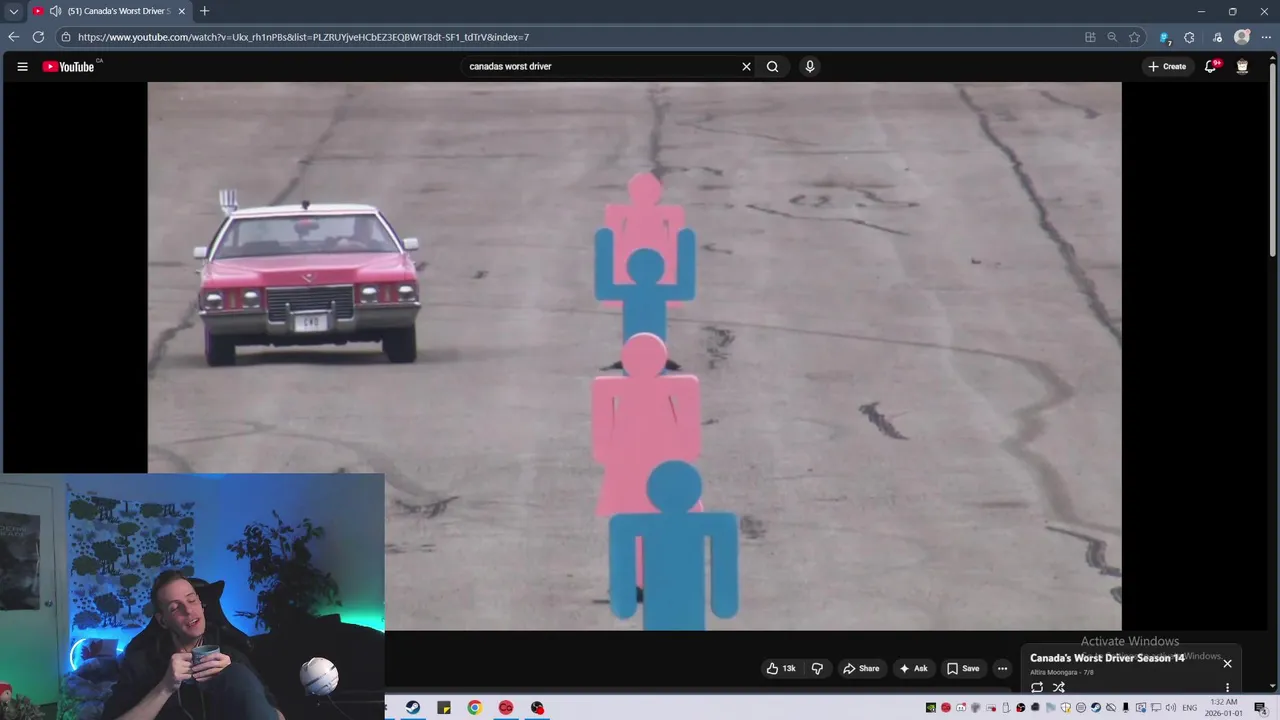This screenshot has height=720, width=1280.
Task: Mute tab via speaker icon on tab
Action: click(55, 11)
